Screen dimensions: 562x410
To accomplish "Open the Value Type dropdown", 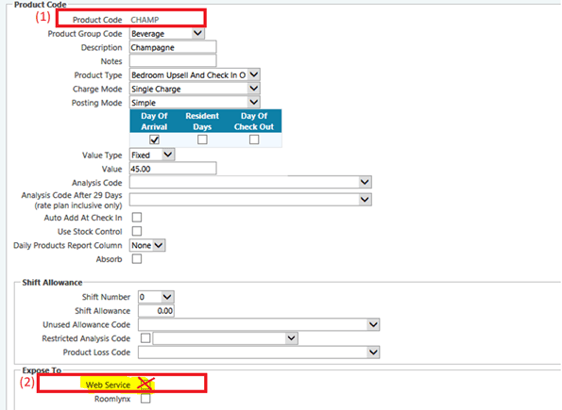I will (x=152, y=155).
